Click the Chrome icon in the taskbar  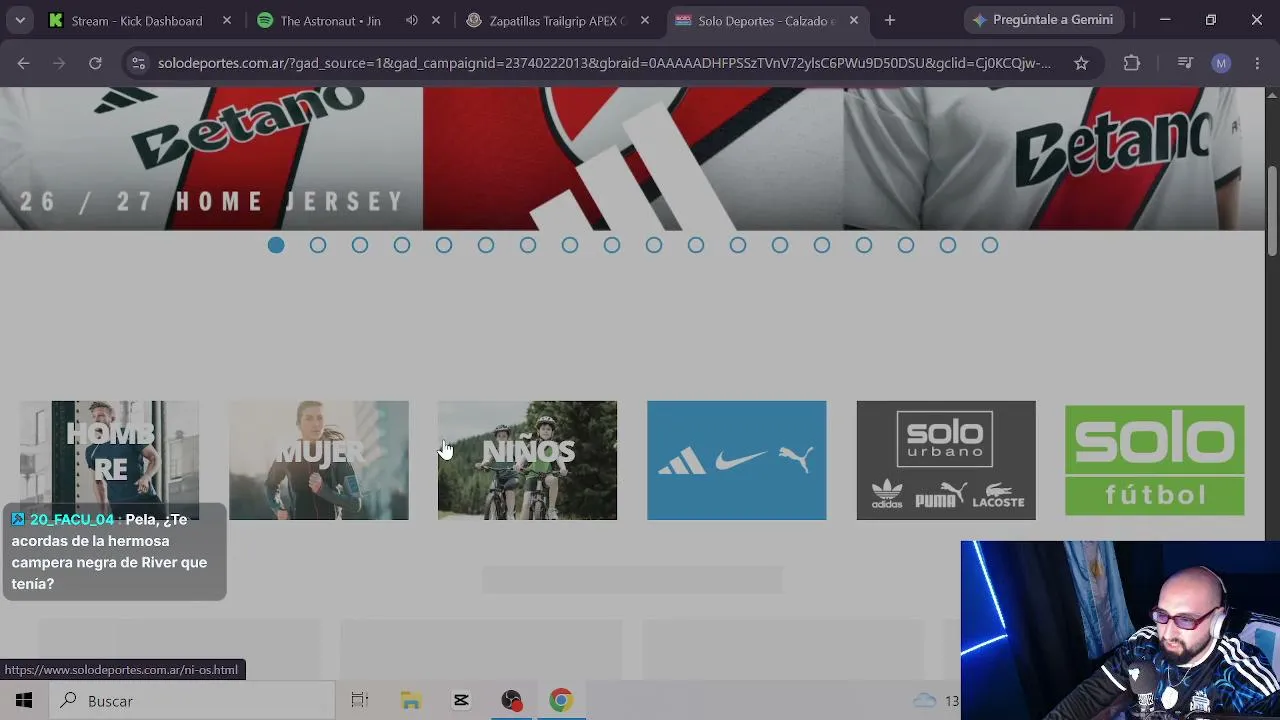[x=561, y=701]
